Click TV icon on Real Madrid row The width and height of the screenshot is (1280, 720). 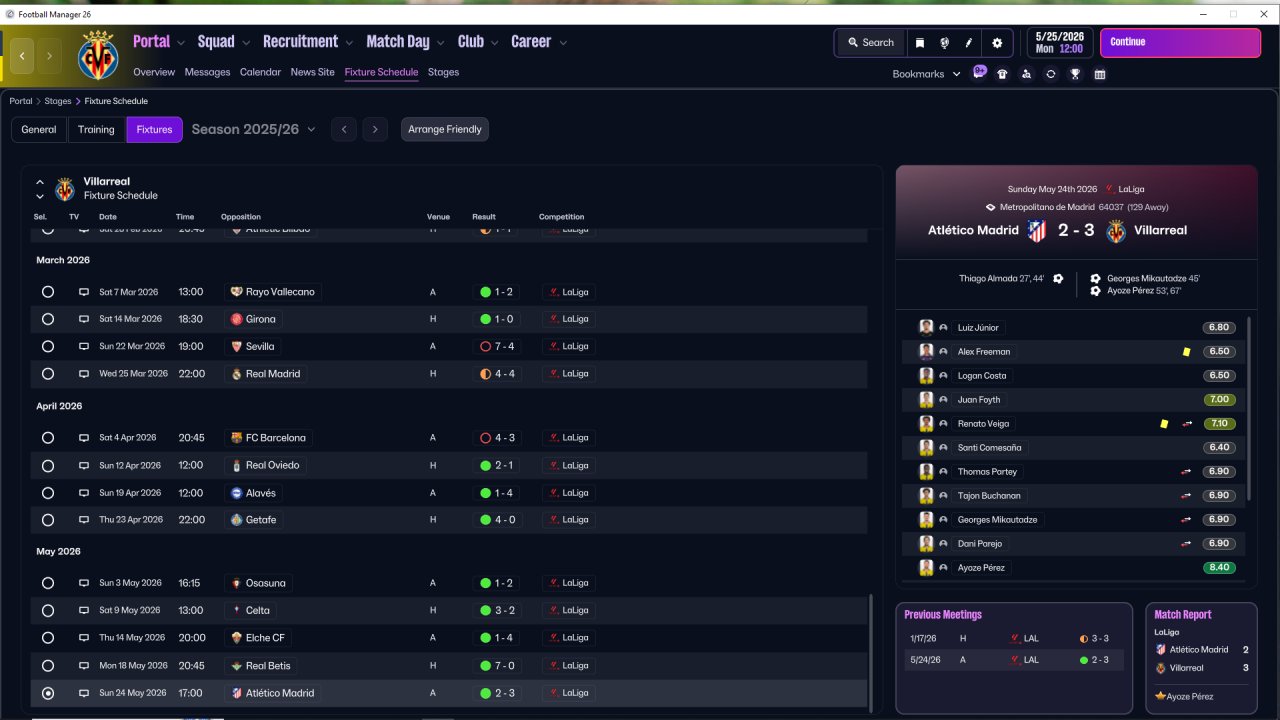coord(84,374)
